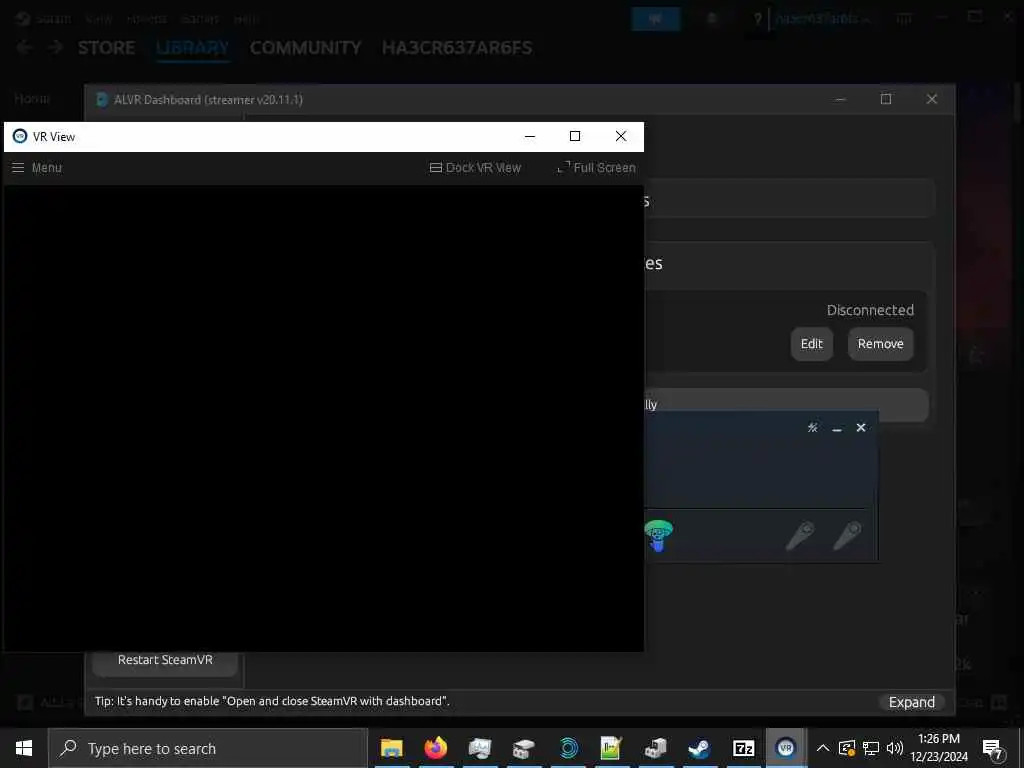Select the Disconnected status text

click(x=870, y=310)
